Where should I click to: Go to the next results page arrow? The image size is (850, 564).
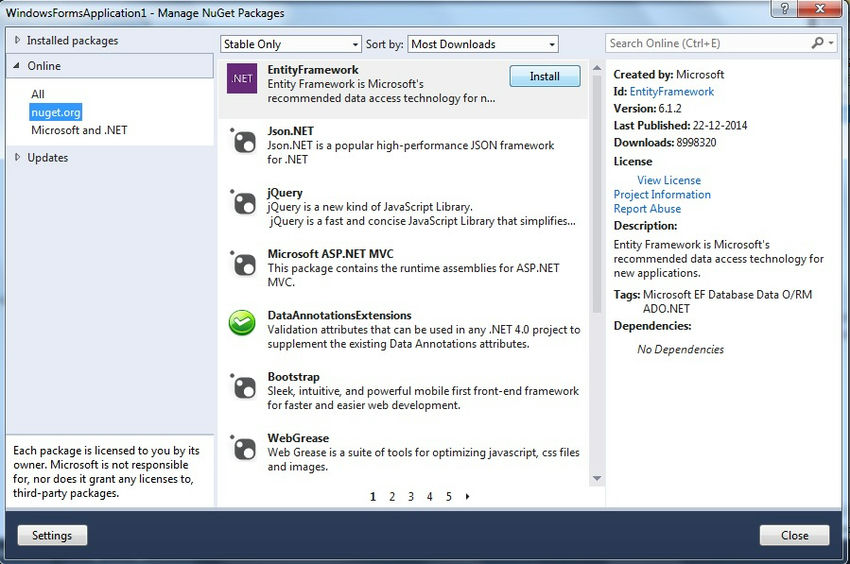pyautogui.click(x=467, y=496)
